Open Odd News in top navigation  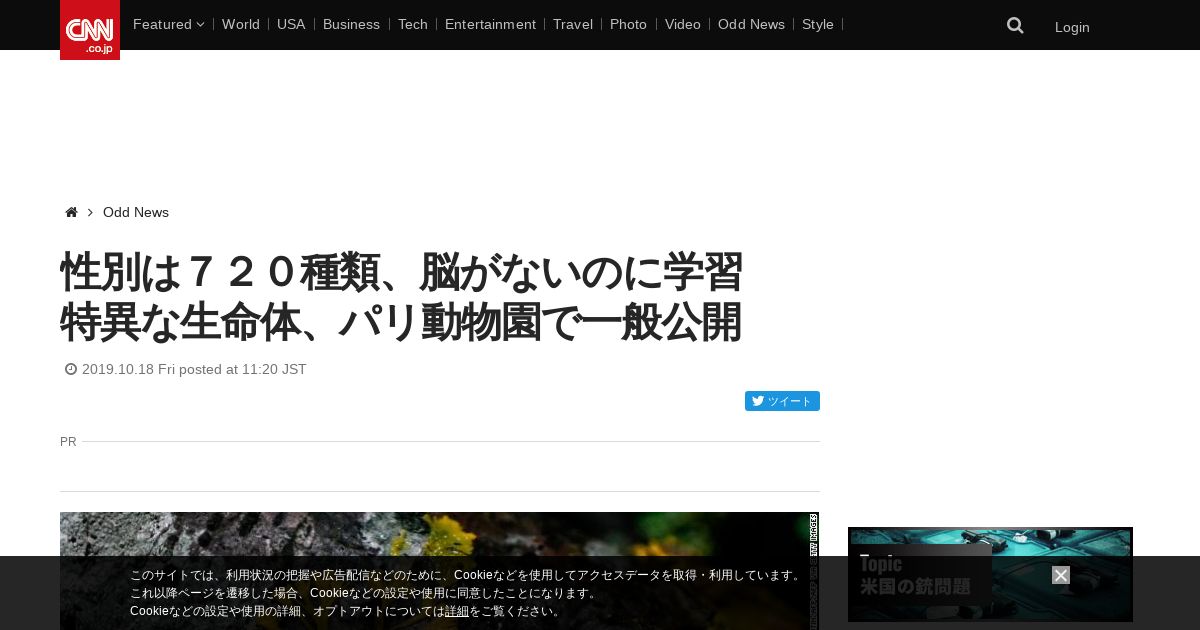tap(751, 24)
